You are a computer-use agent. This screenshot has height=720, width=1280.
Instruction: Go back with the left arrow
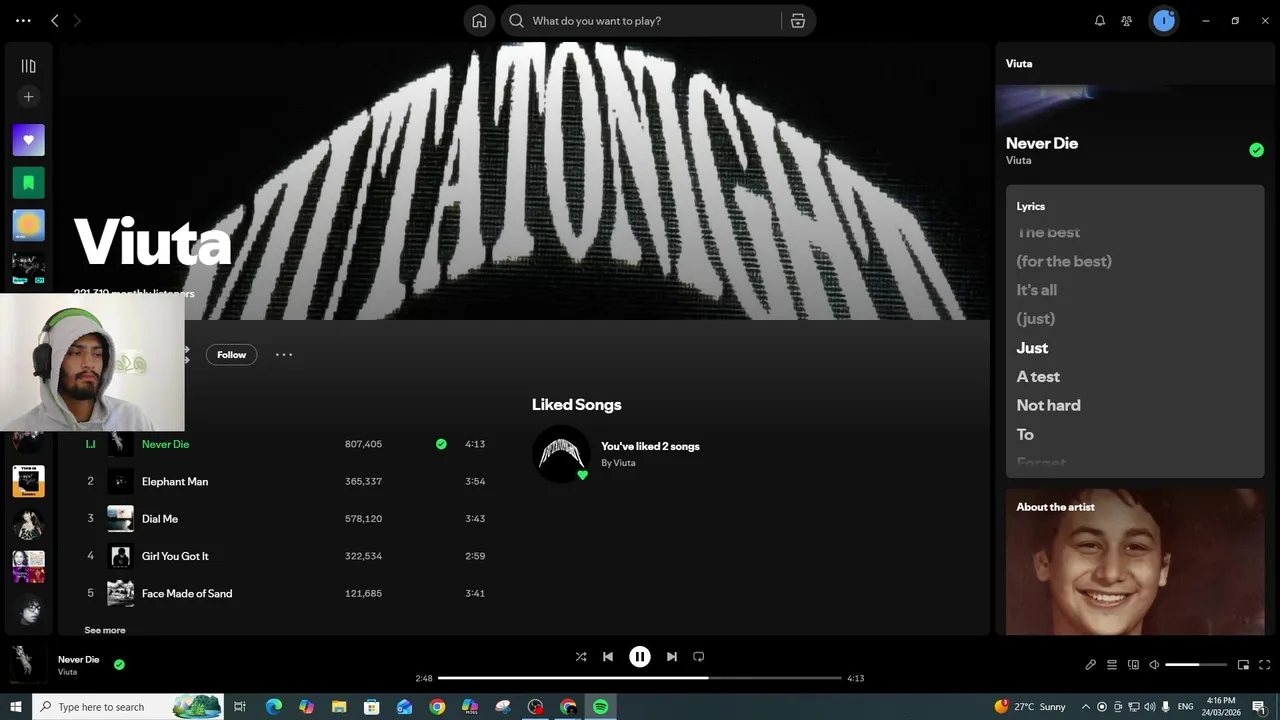tap(55, 21)
